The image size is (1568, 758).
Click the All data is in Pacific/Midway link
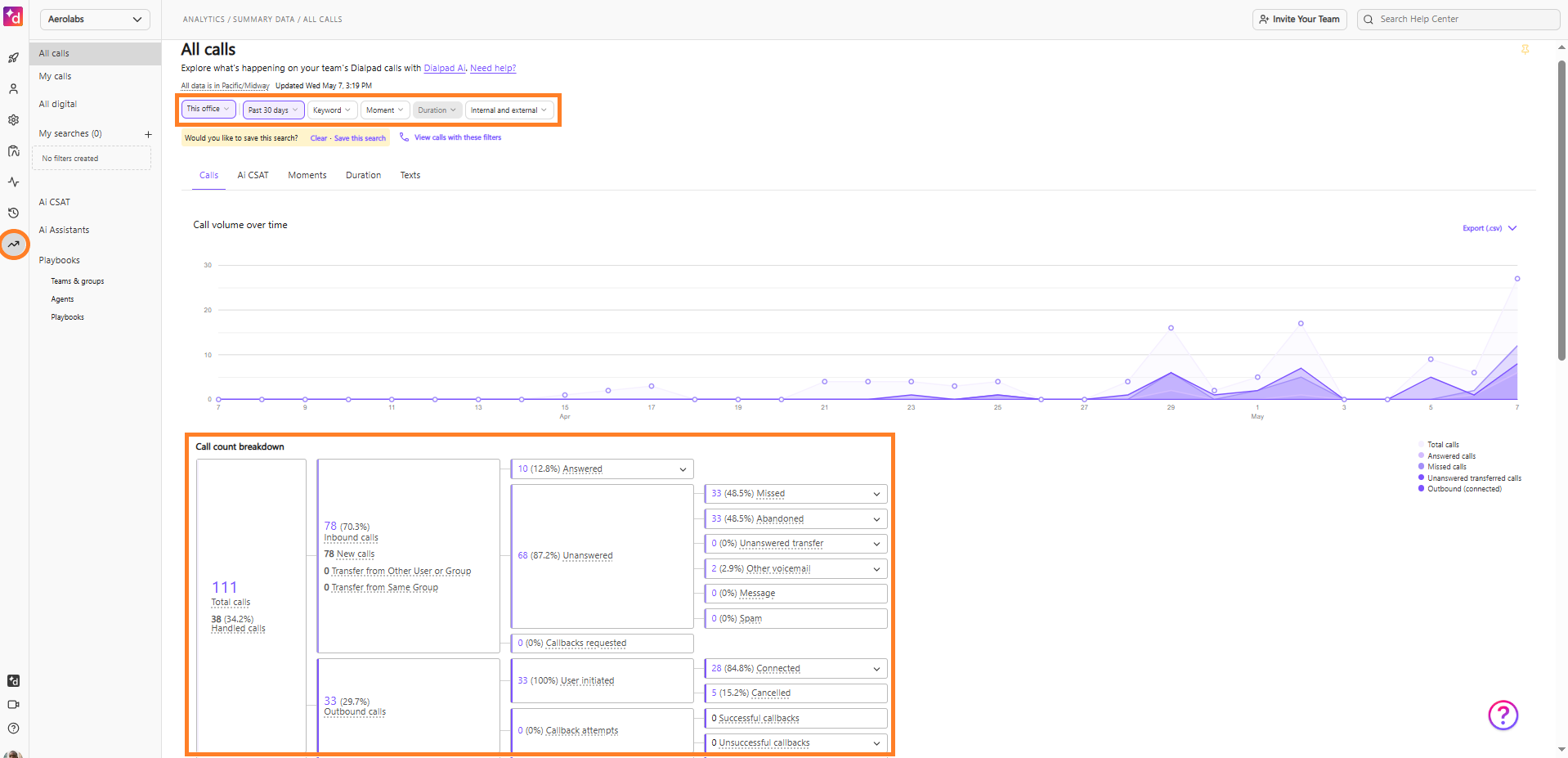(x=225, y=86)
